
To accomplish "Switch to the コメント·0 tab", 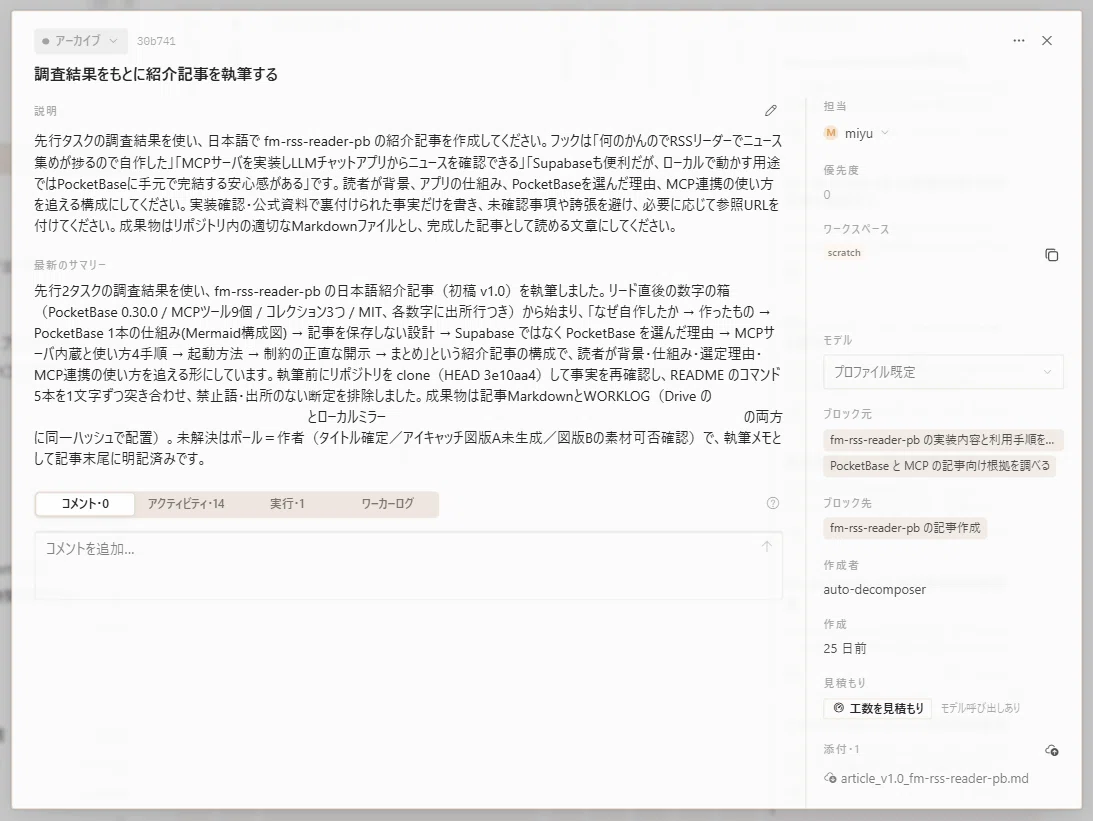I will [x=85, y=504].
